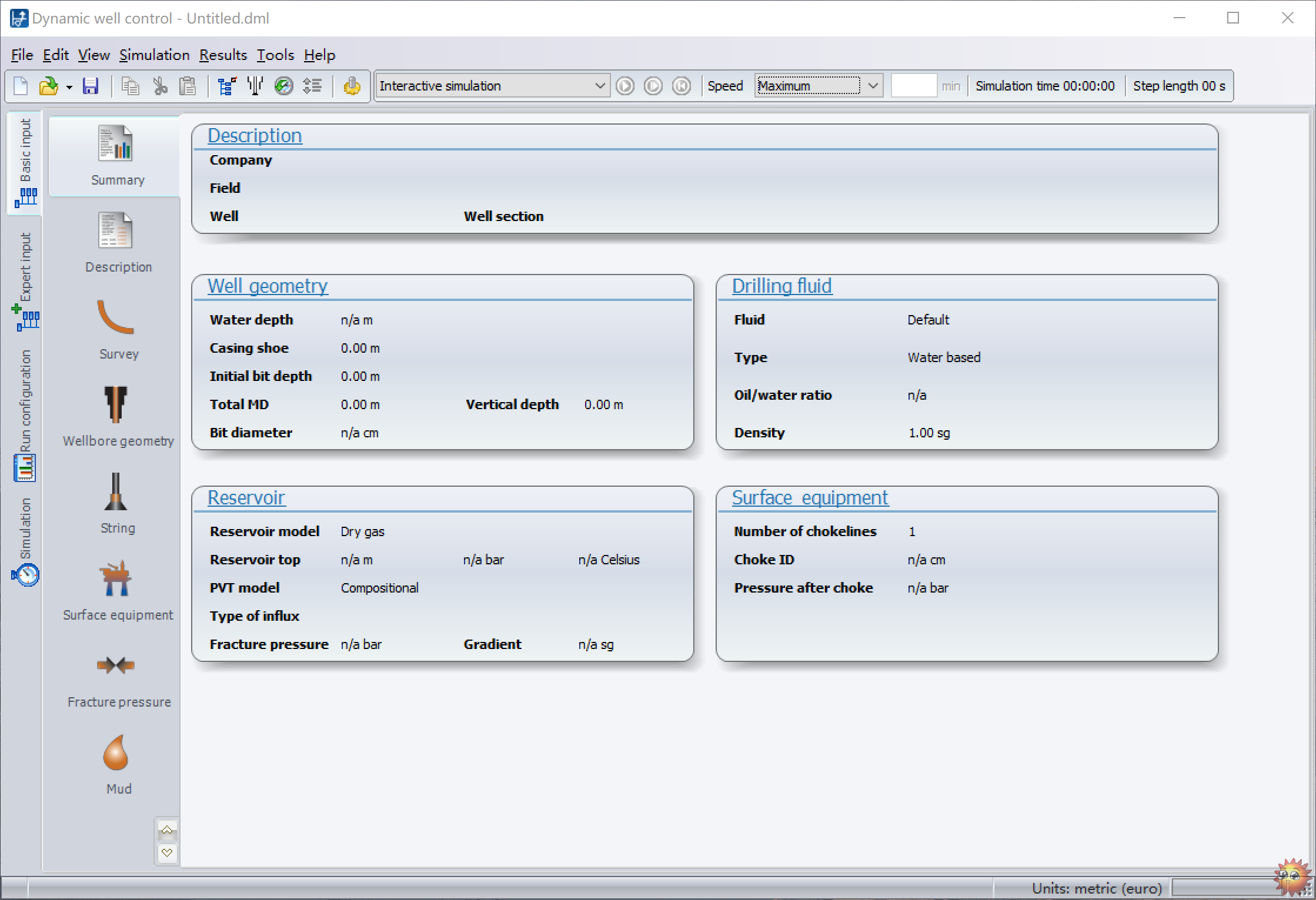The width and height of the screenshot is (1316, 900).
Task: Click the minutes input field
Action: [914, 86]
